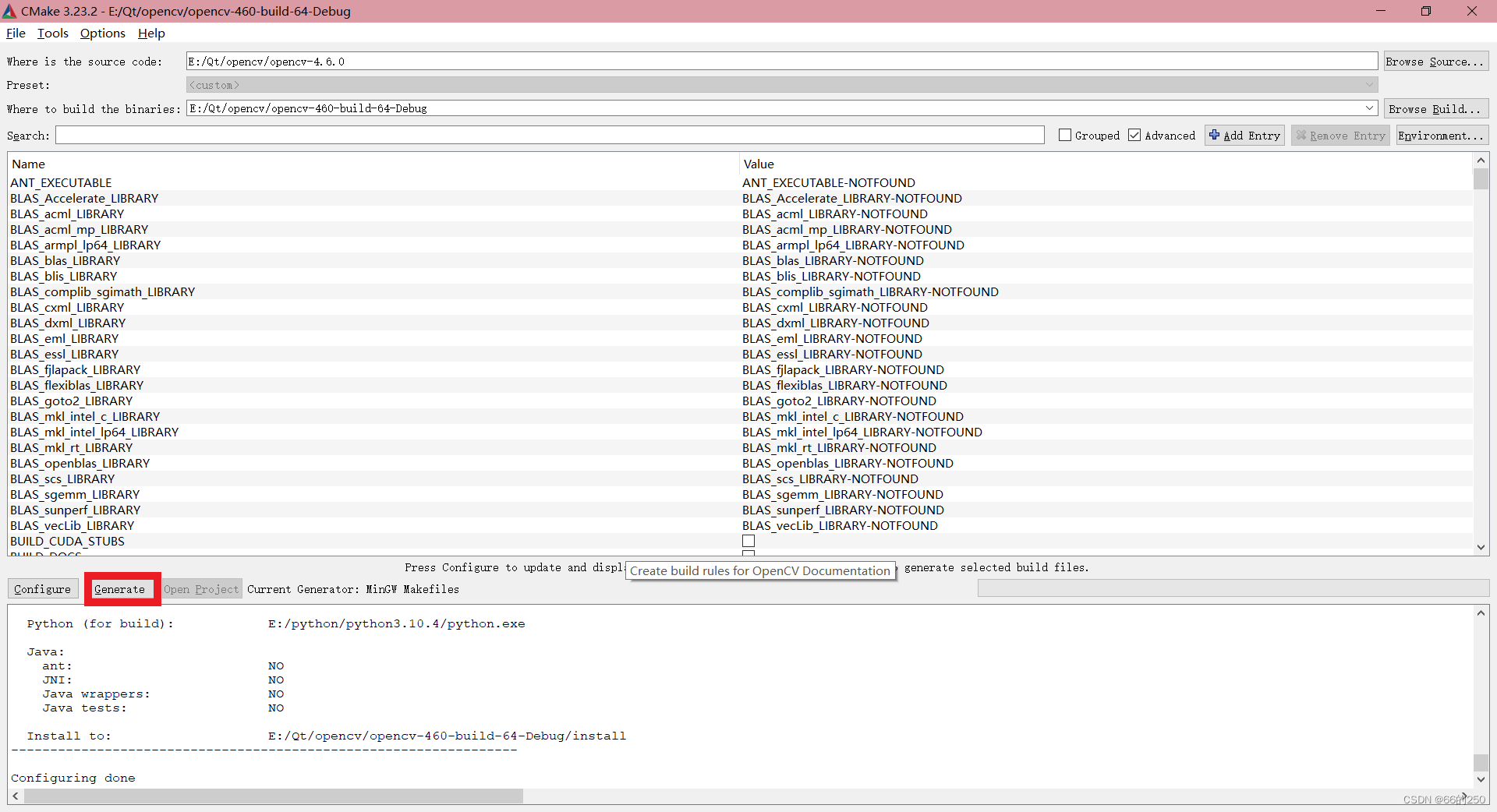Click the BLAS_blis_LIBRARY-NOTFOUND value
The width and height of the screenshot is (1497, 812).
831,276
